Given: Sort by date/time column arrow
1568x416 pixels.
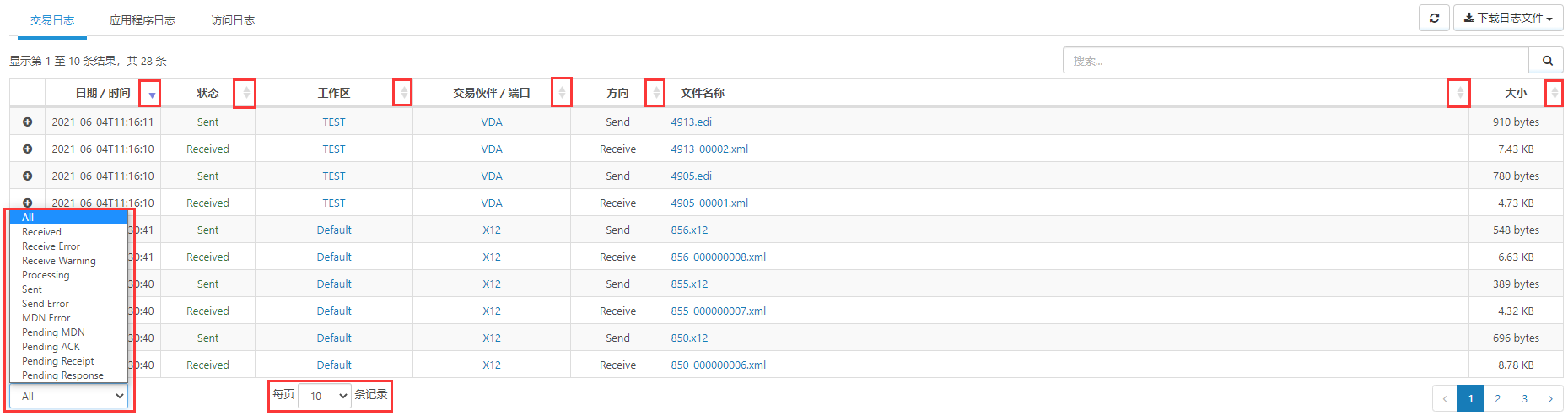Looking at the screenshot, I should tap(151, 94).
